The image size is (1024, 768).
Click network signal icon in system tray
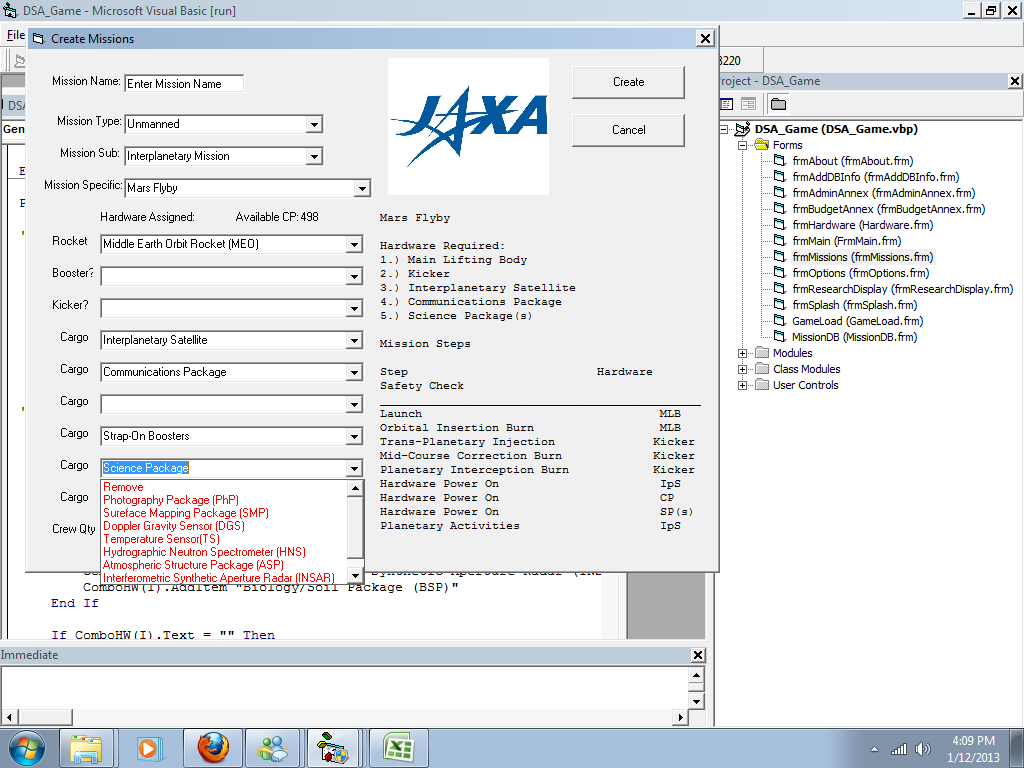(x=899, y=749)
